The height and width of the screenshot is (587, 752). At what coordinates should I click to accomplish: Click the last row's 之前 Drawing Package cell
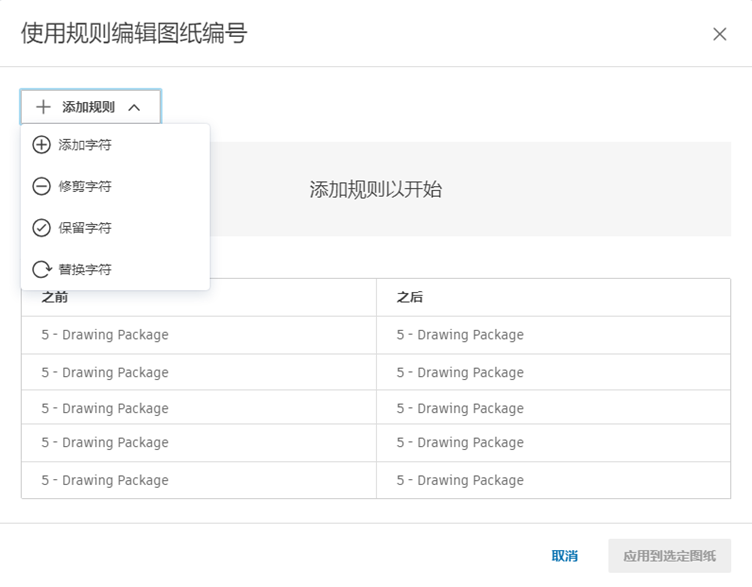point(105,480)
